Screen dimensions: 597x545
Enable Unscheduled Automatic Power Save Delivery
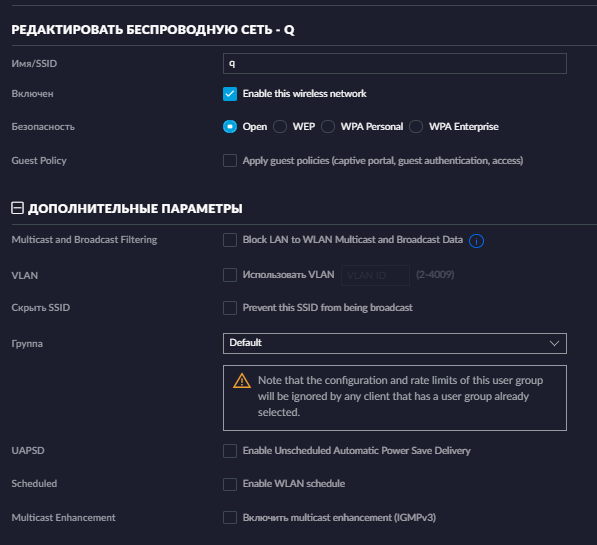point(230,451)
